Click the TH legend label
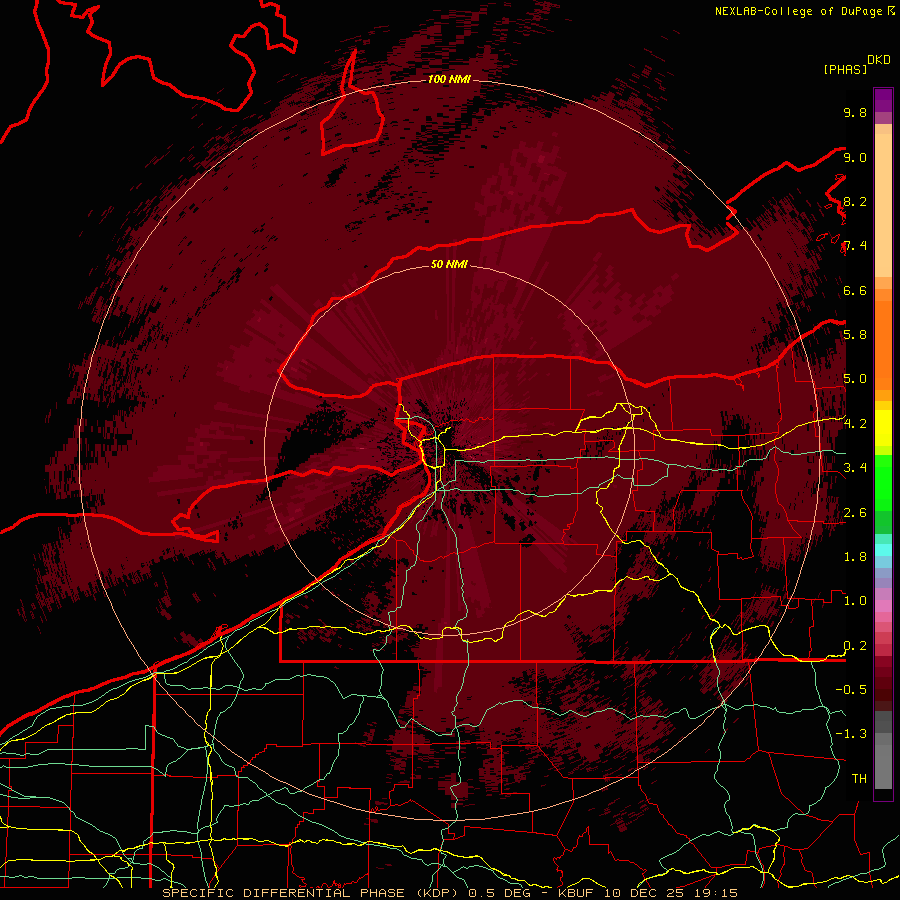 click(859, 779)
